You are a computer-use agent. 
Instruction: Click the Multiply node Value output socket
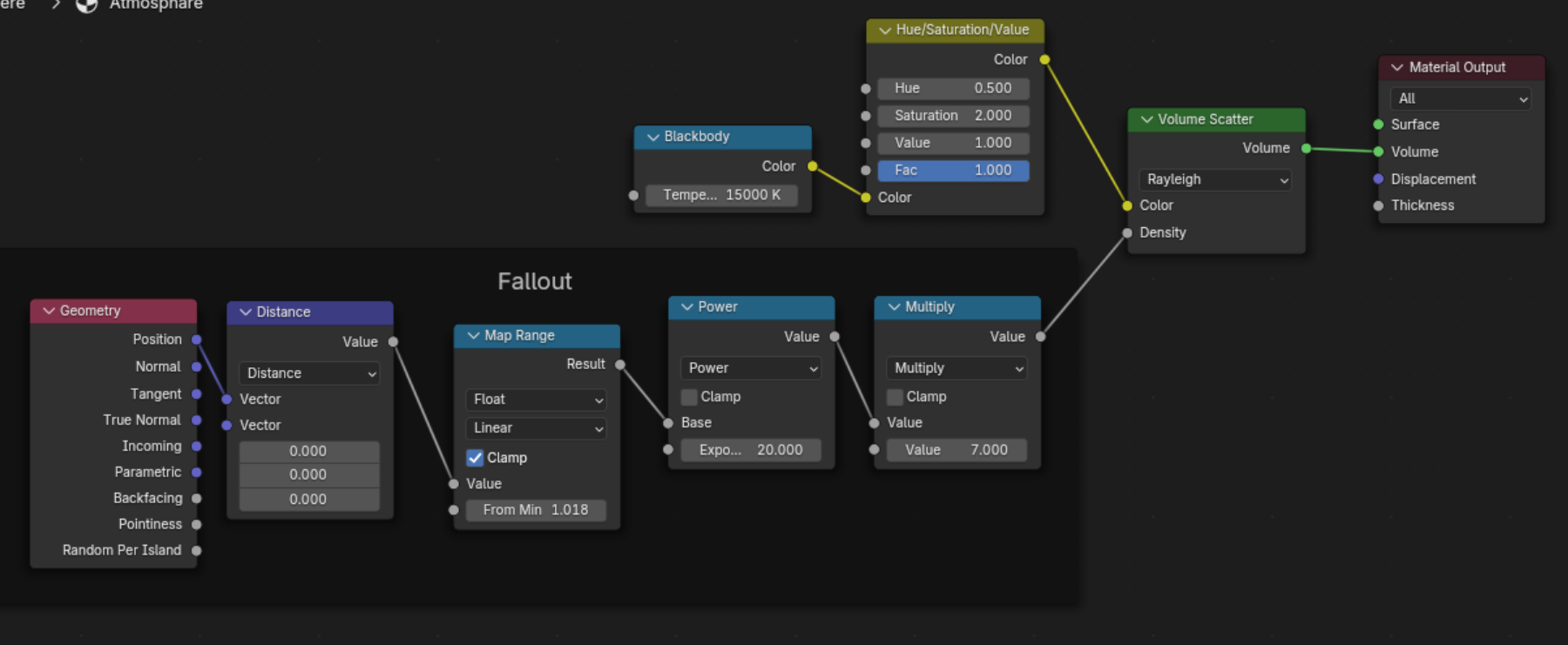click(x=1040, y=337)
